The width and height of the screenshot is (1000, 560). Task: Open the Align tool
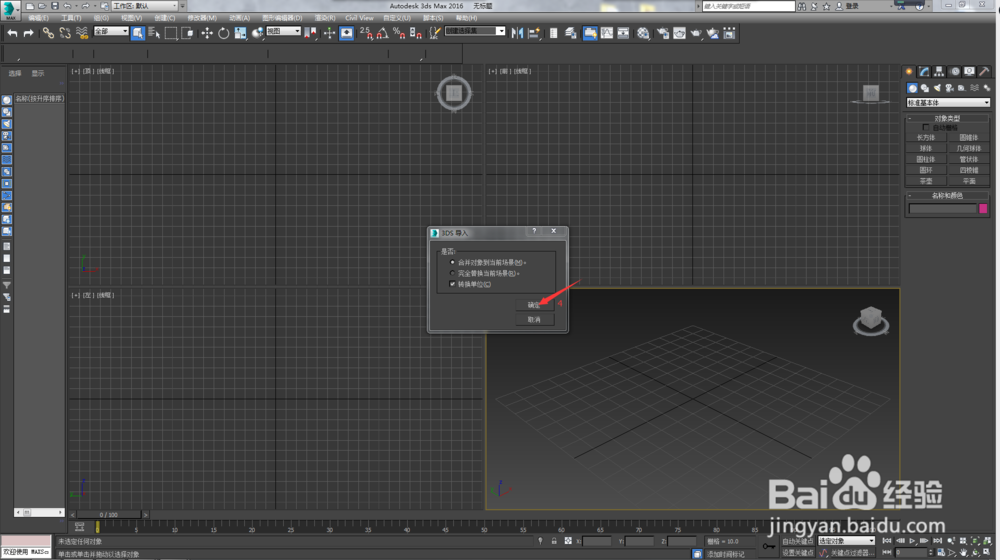(534, 33)
